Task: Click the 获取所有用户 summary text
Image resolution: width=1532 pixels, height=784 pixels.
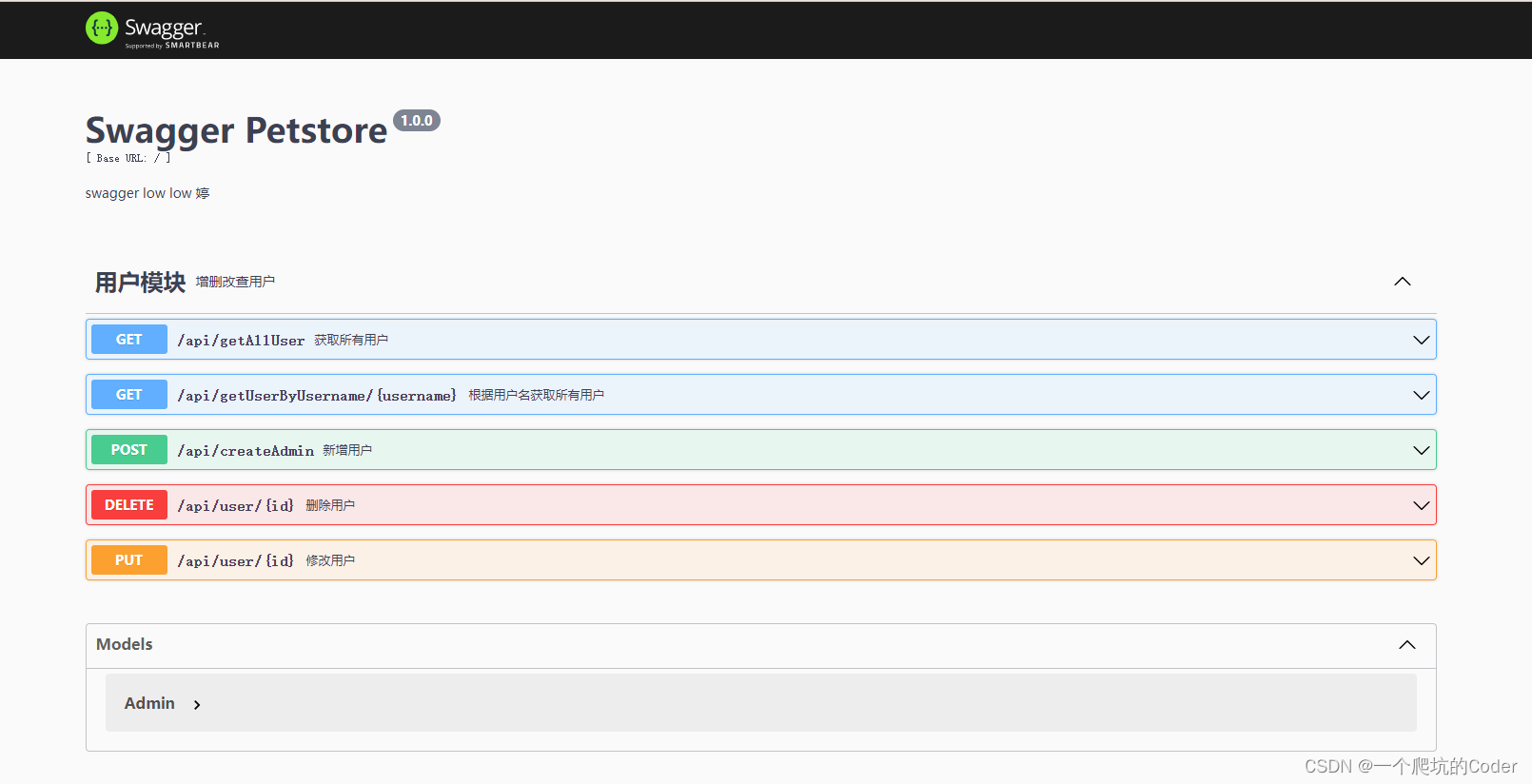Action: pyautogui.click(x=351, y=340)
